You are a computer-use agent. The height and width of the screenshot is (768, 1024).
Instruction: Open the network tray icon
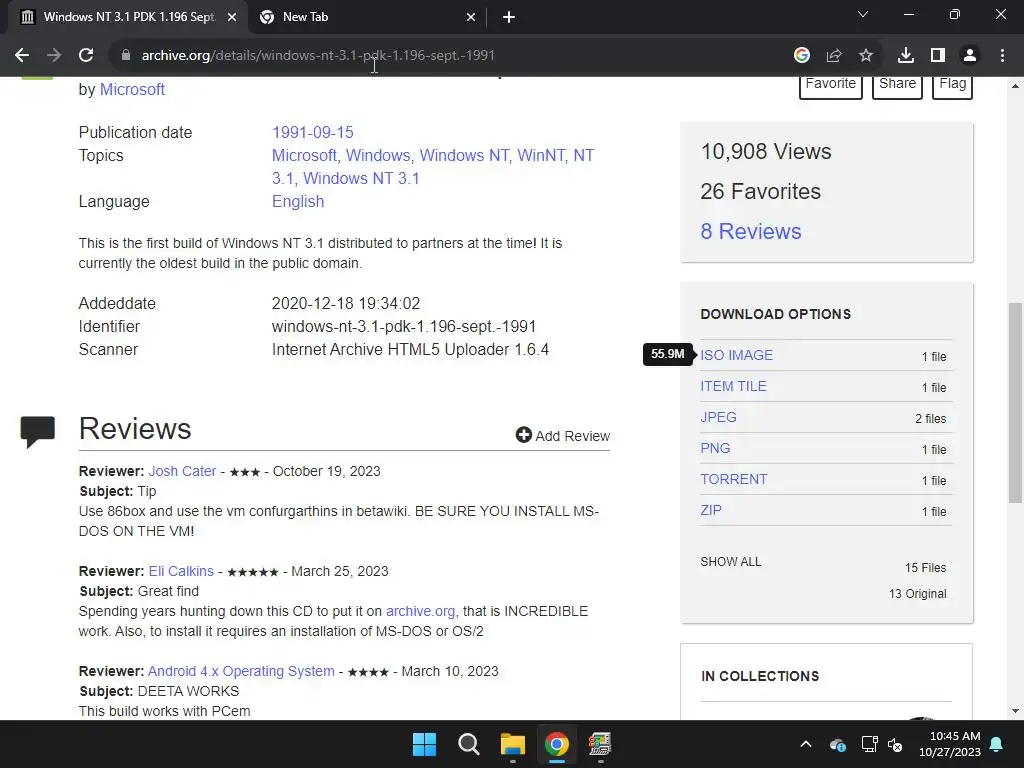869,744
